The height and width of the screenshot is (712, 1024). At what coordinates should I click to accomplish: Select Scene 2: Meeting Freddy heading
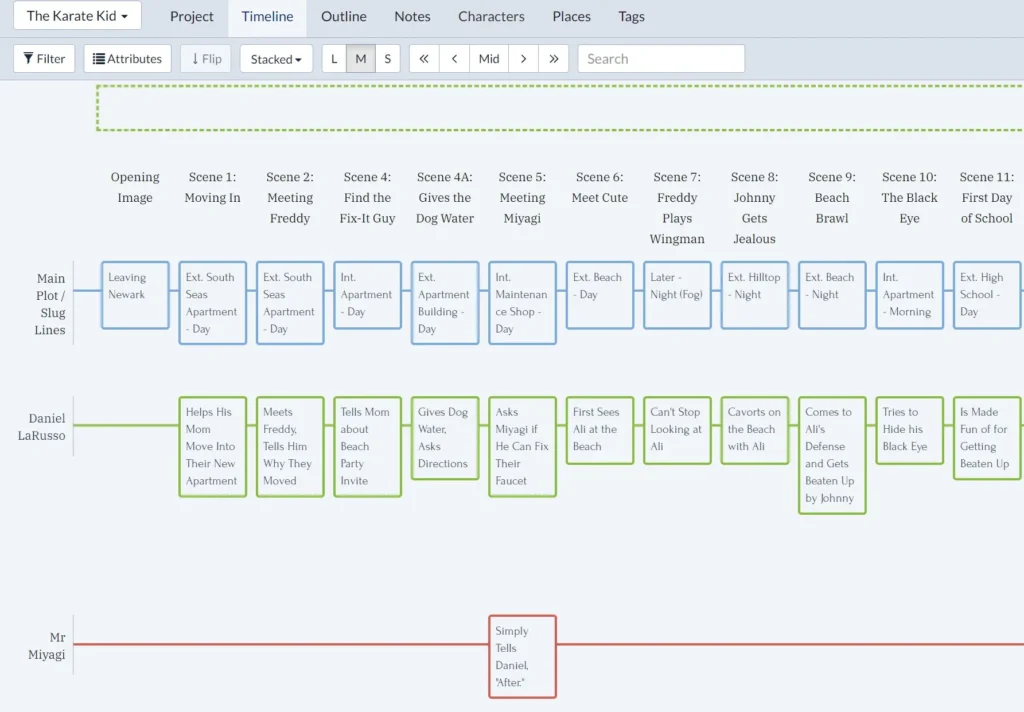(x=290, y=197)
